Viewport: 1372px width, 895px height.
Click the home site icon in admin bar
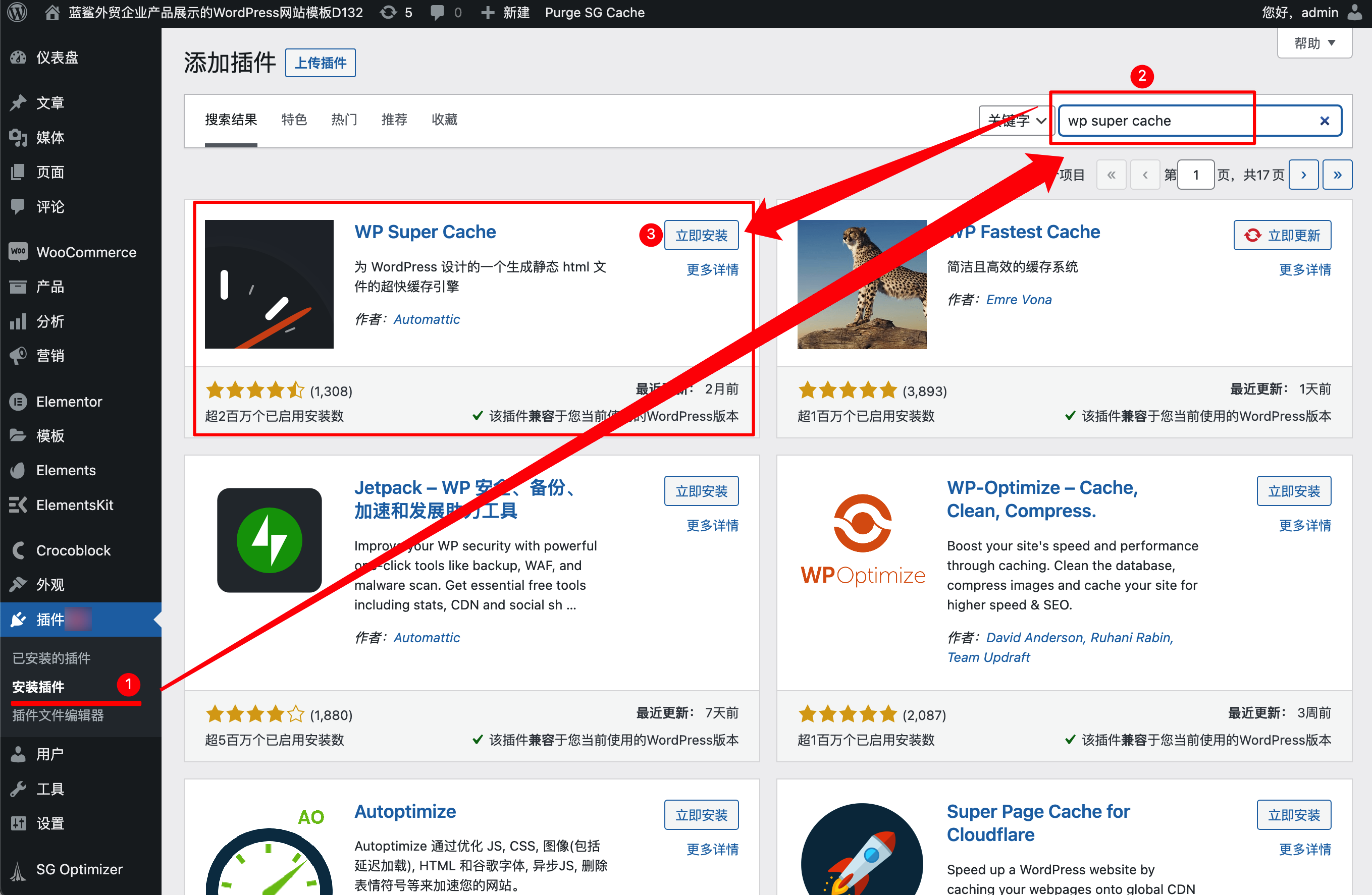tap(52, 13)
